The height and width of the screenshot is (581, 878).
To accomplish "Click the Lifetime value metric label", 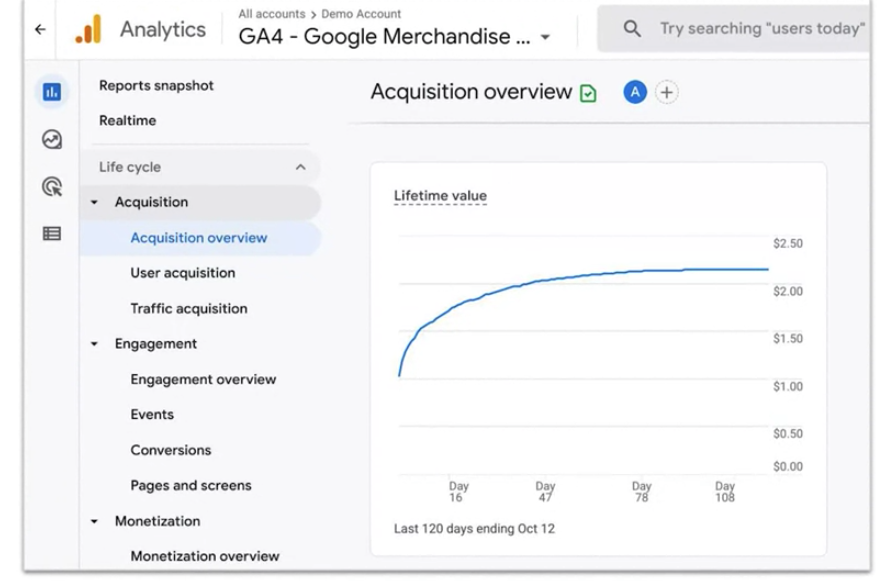I will (440, 196).
